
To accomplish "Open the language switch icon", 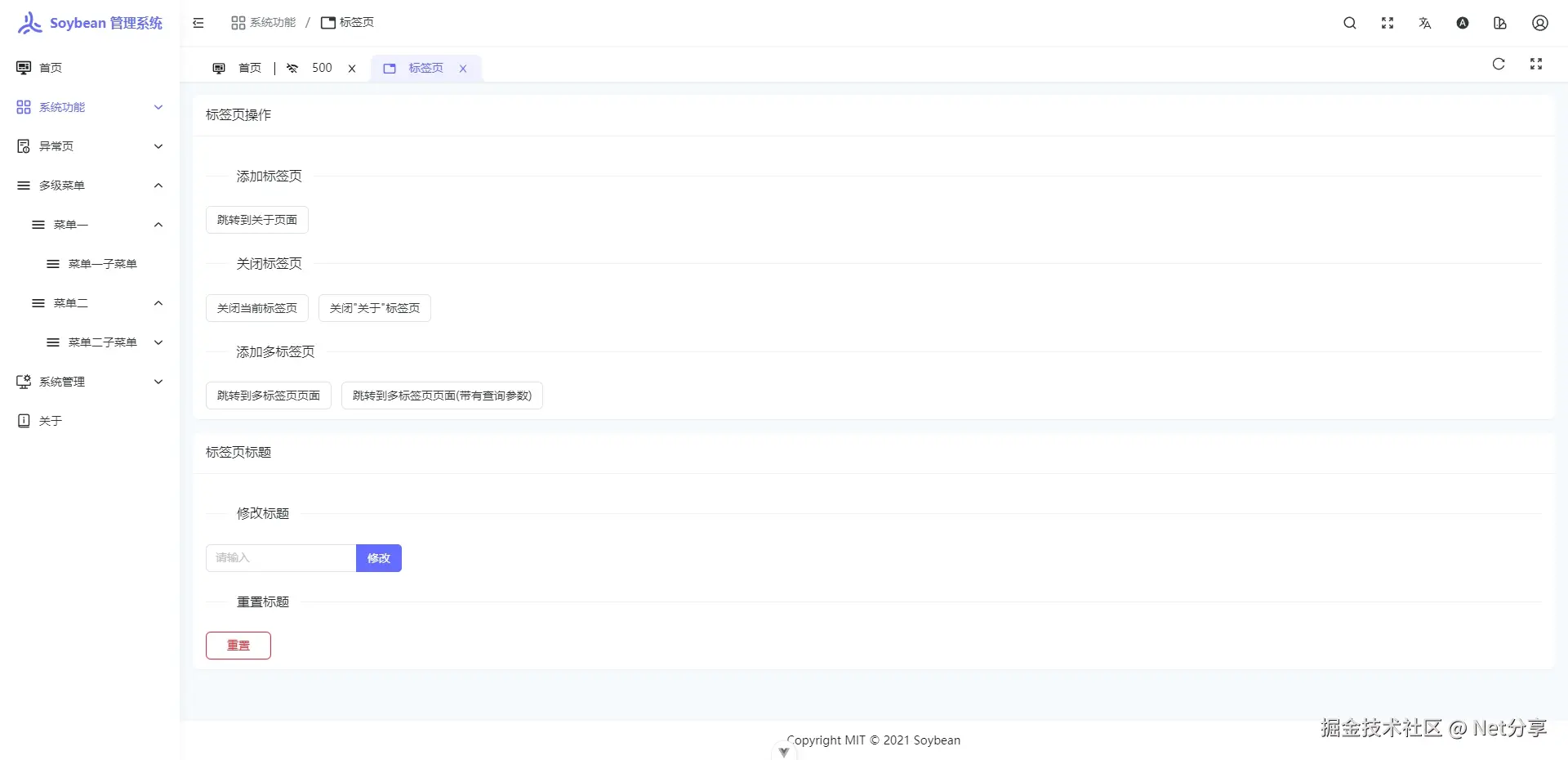I will 1425,23.
